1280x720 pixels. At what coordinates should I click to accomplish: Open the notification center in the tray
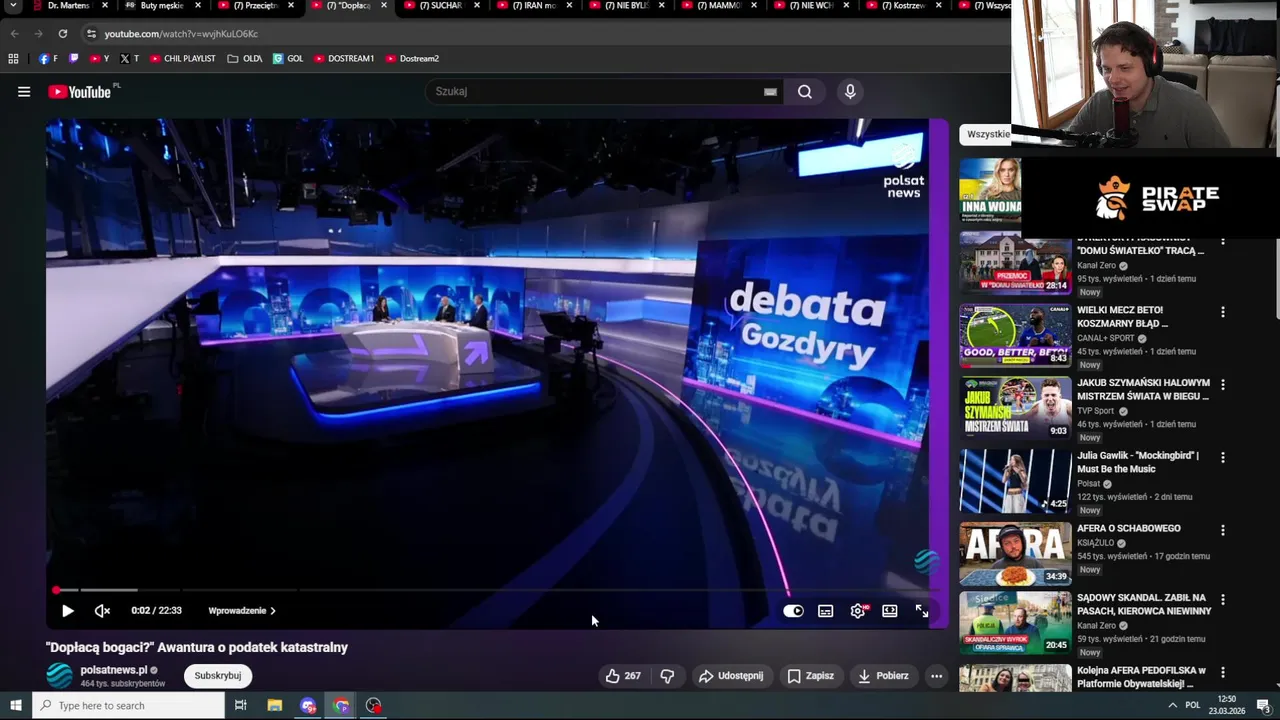click(x=1263, y=706)
